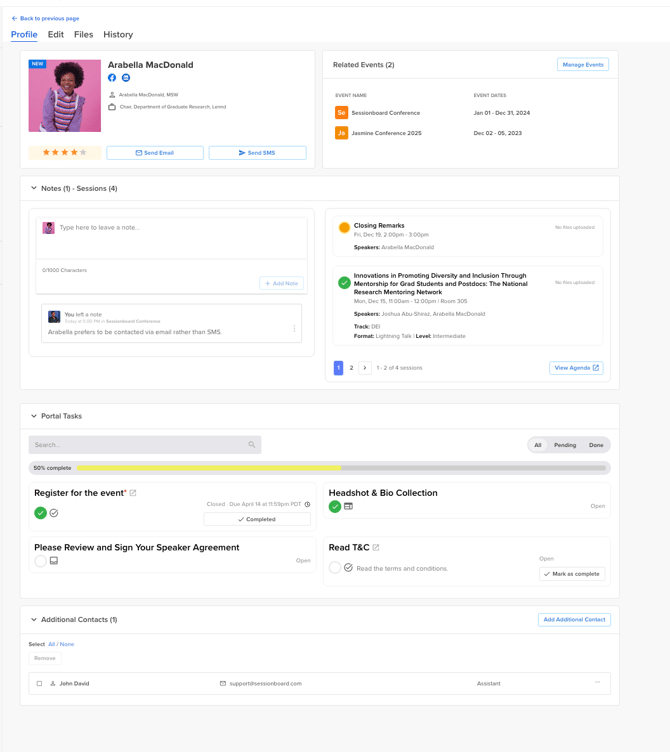Viewport: 670px width, 752px height.
Task: Collapse the Additional Contacts section
Action: pyautogui.click(x=34, y=619)
